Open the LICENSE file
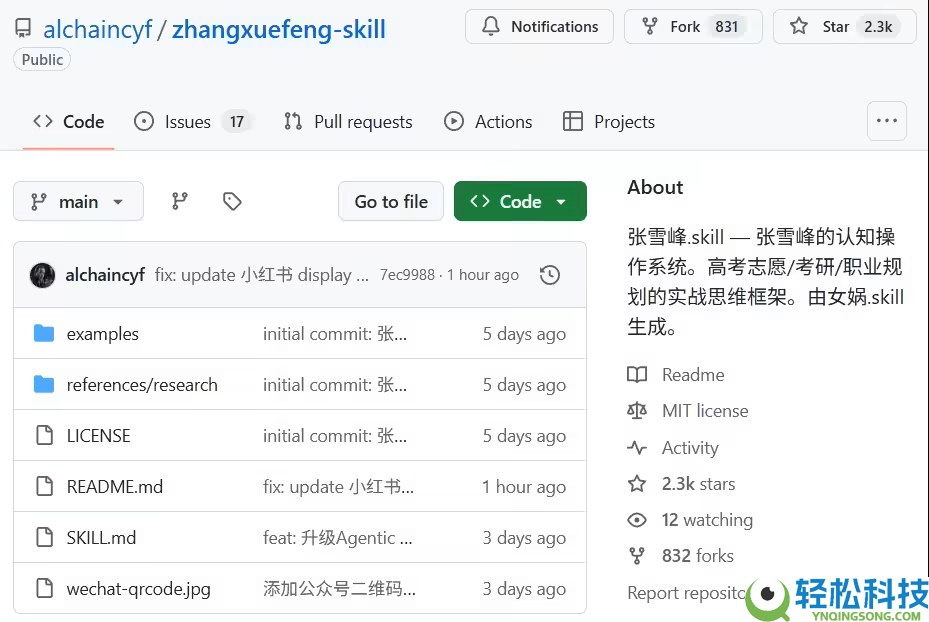This screenshot has width=929, height=622. [98, 436]
